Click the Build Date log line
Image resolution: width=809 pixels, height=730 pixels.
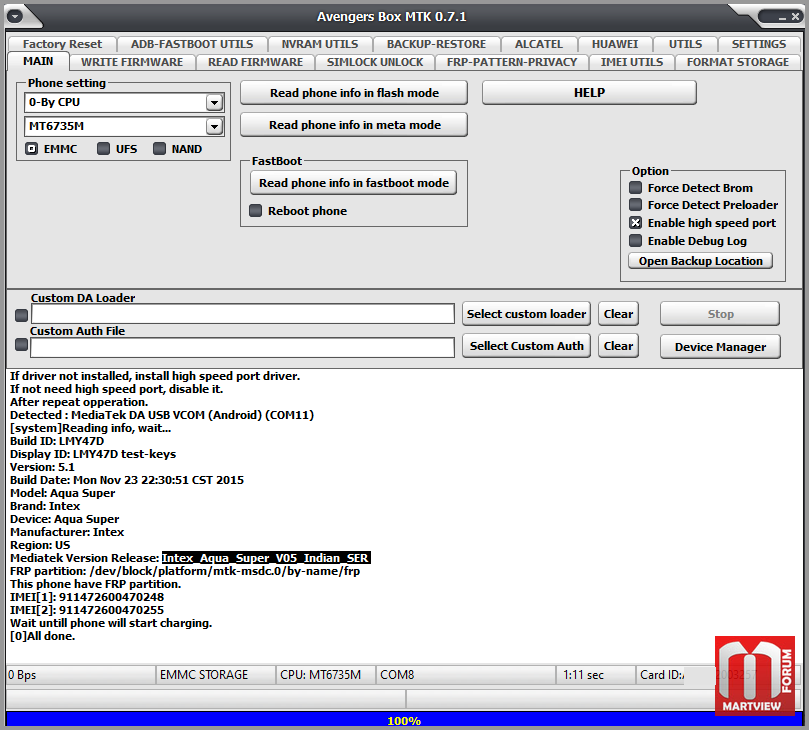(127, 480)
